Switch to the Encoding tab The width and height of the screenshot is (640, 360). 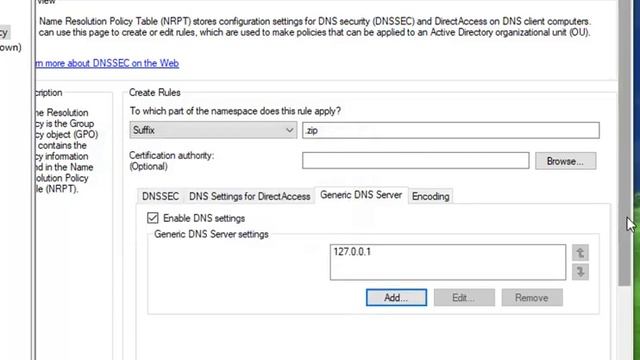[431, 196]
